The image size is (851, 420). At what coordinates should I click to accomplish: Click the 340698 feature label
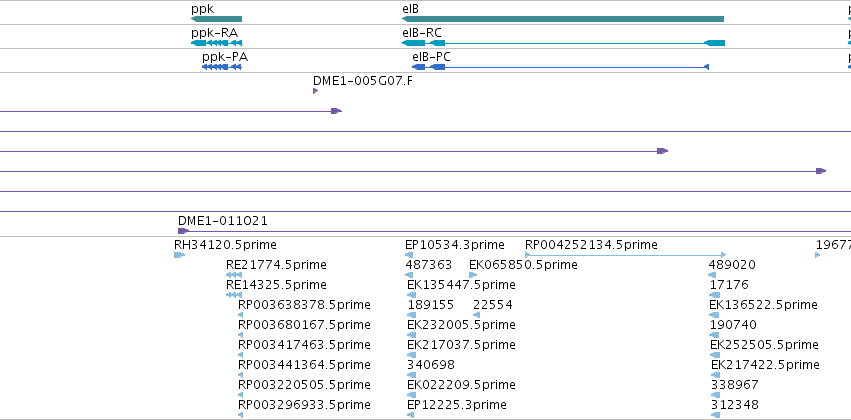pyautogui.click(x=431, y=365)
